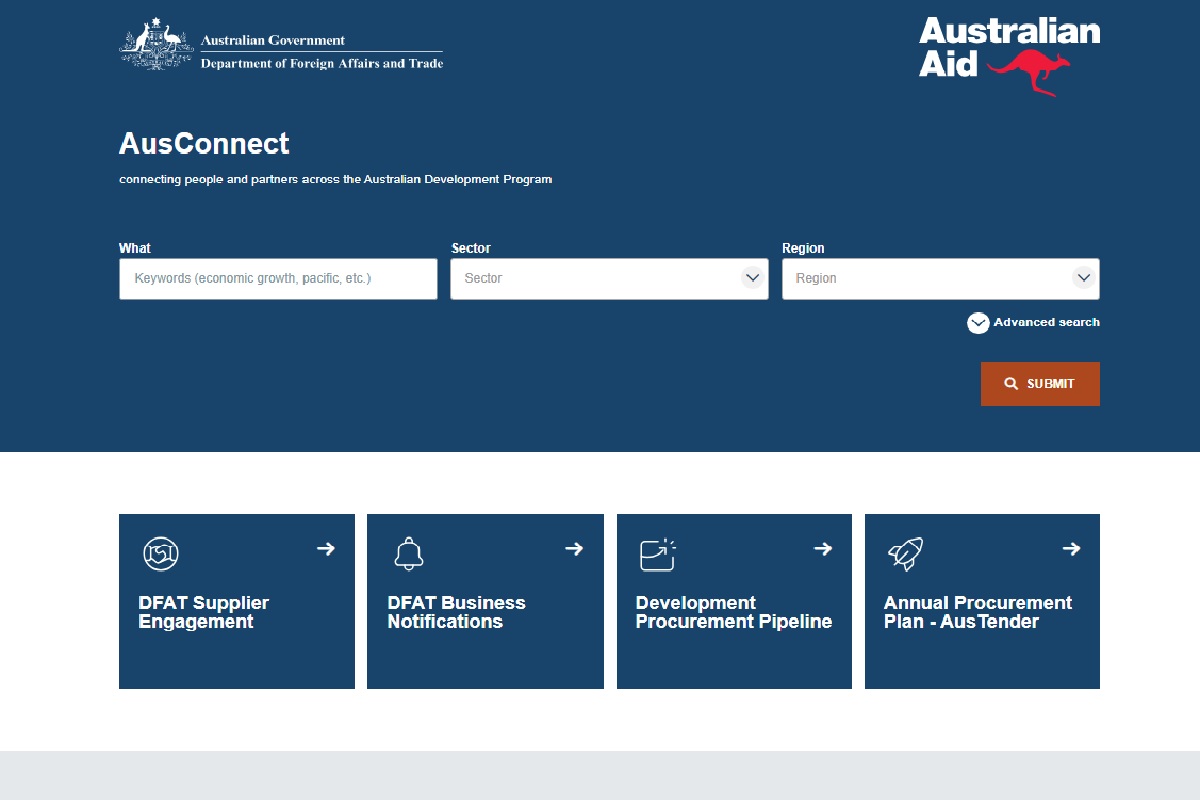Image resolution: width=1200 pixels, height=800 pixels.
Task: Click the arrow on Development Procurement Pipeline card
Action: pos(823,548)
